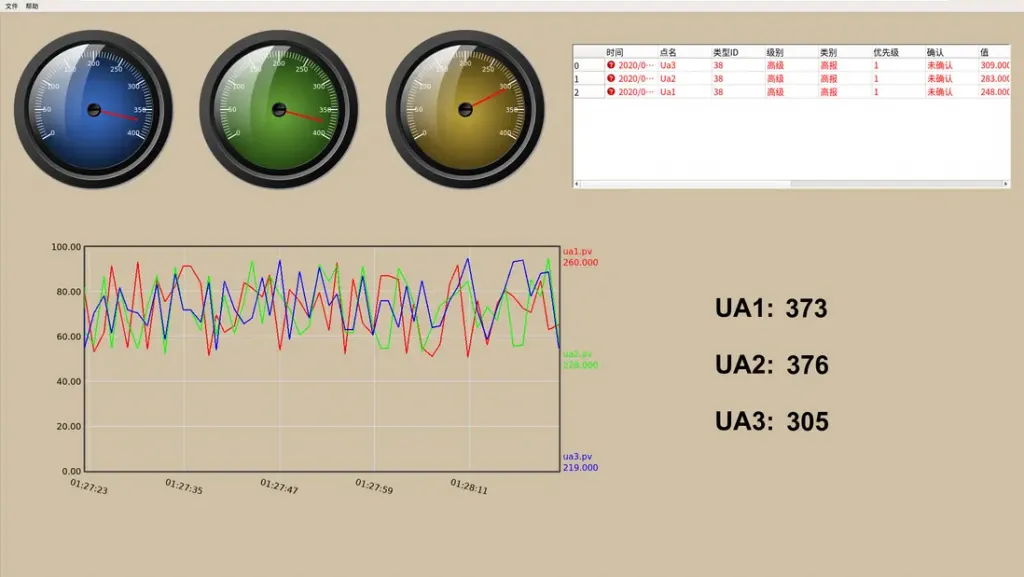Click the red legend value 260.000
This screenshot has width=1024, height=577.
tap(581, 262)
